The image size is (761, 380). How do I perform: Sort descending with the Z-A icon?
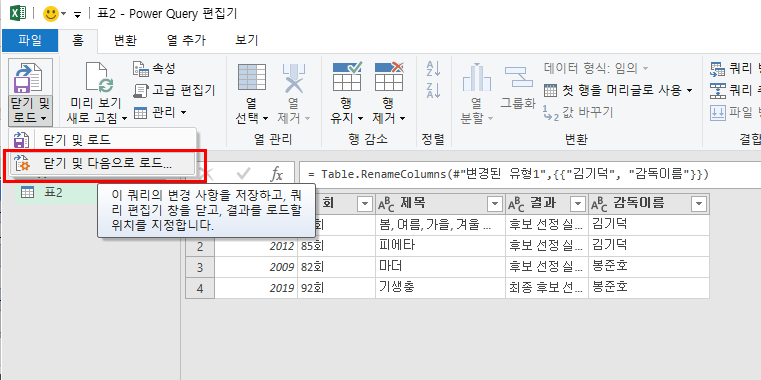432,90
